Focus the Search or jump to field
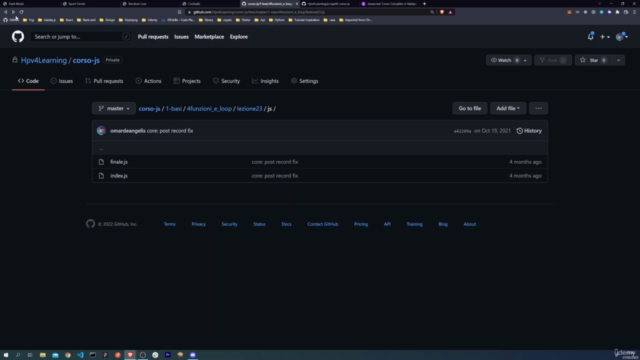The width and height of the screenshot is (640, 360). [x=80, y=37]
